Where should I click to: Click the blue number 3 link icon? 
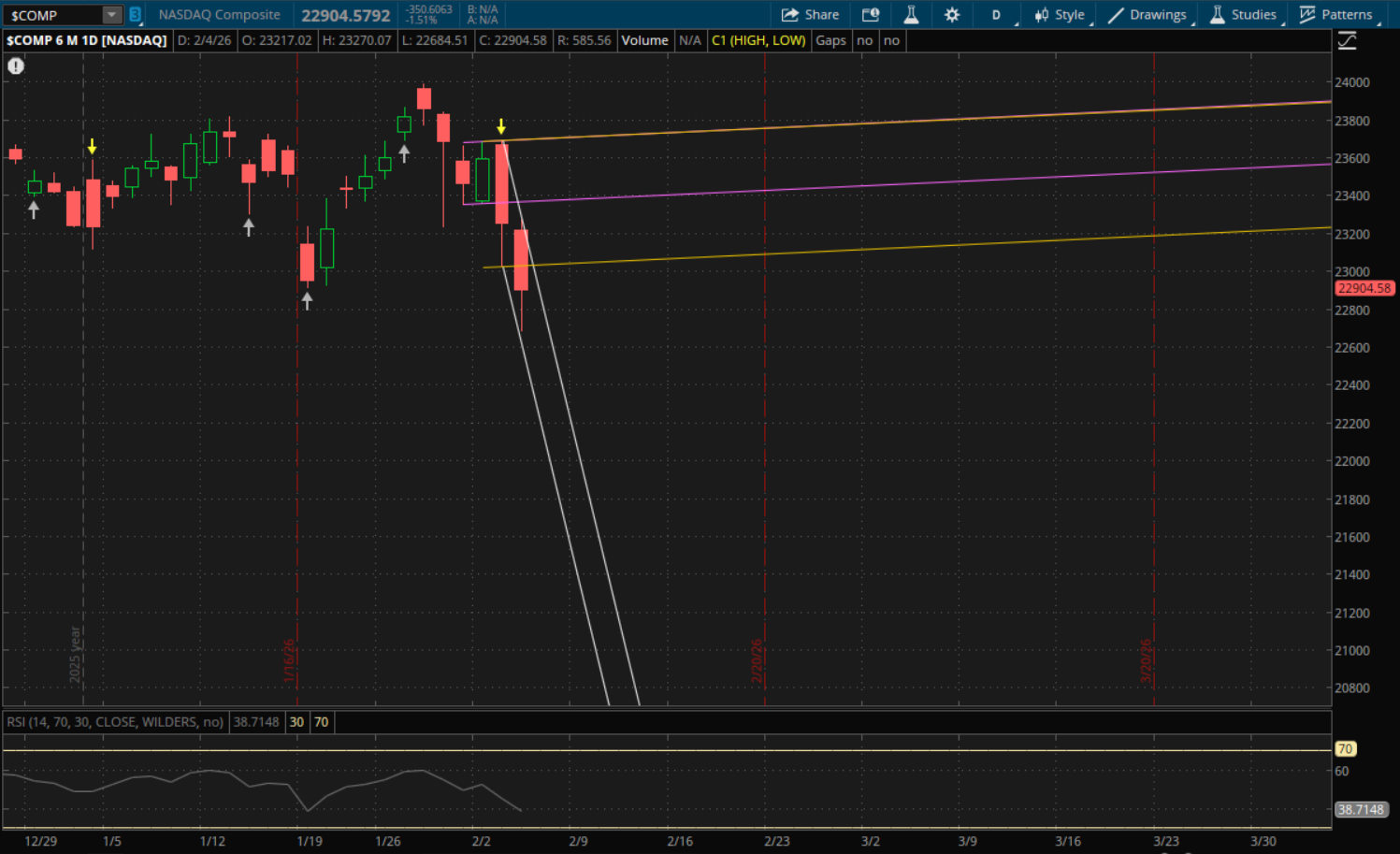click(x=135, y=15)
